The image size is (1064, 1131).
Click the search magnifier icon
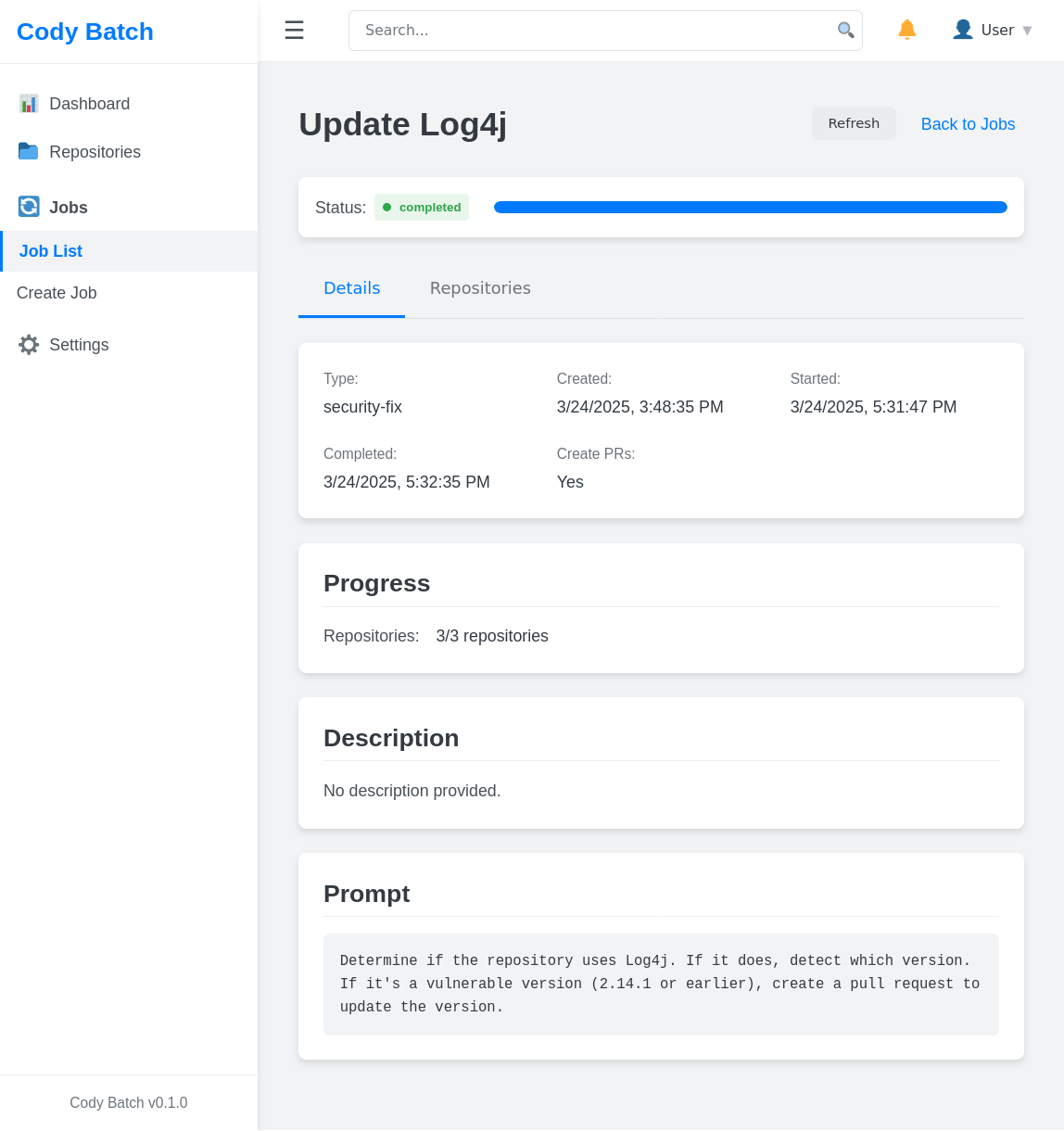coord(845,31)
